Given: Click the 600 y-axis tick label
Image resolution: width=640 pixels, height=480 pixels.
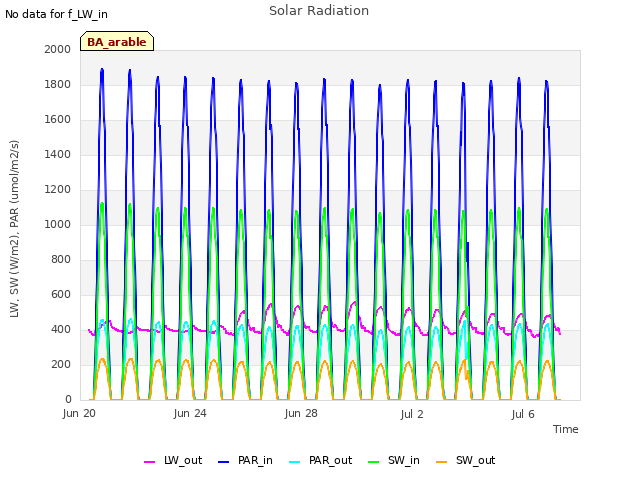Looking at the screenshot, I should tap(61, 294).
